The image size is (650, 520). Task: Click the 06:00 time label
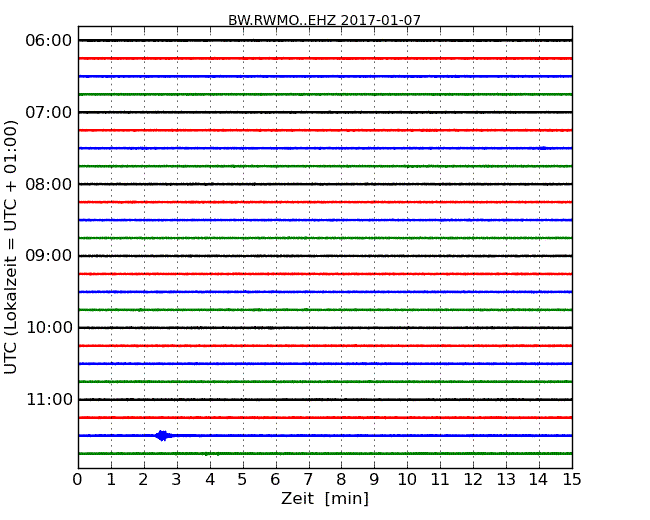click(x=49, y=41)
